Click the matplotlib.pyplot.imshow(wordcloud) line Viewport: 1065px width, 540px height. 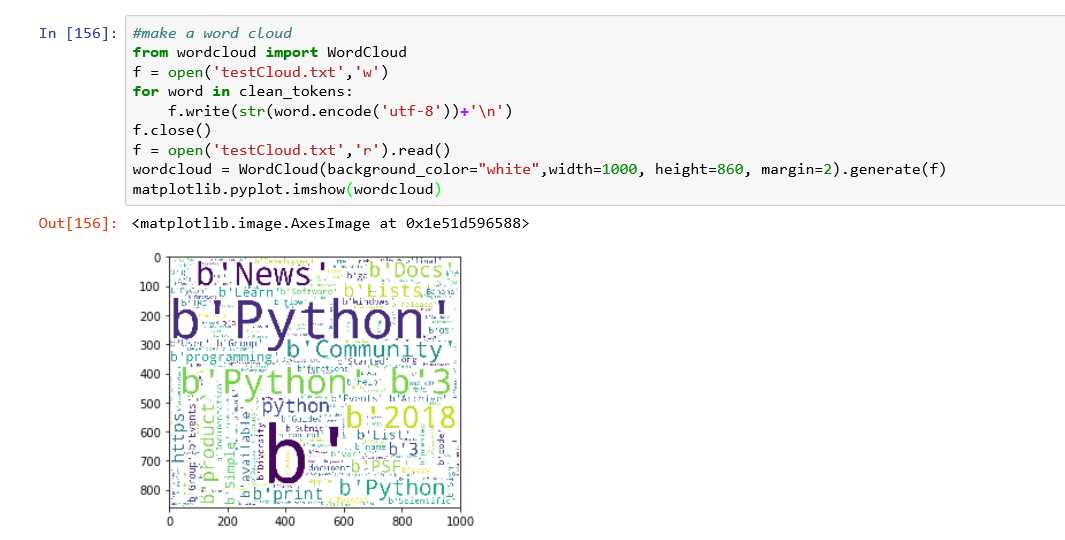[287, 189]
